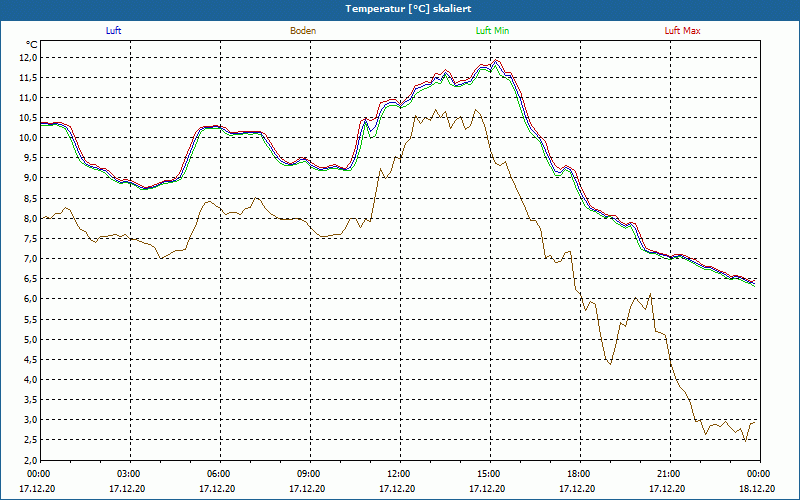800x500 pixels.
Task: Click the blue 'Luft' legend label
Action: click(113, 31)
